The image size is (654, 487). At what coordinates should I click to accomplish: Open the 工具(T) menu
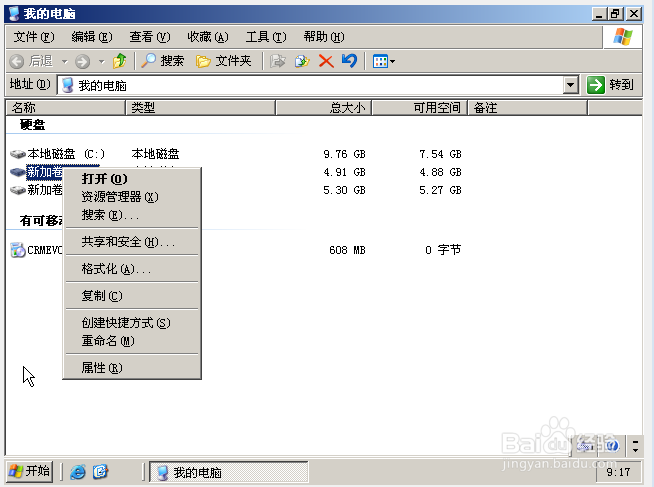click(x=266, y=37)
